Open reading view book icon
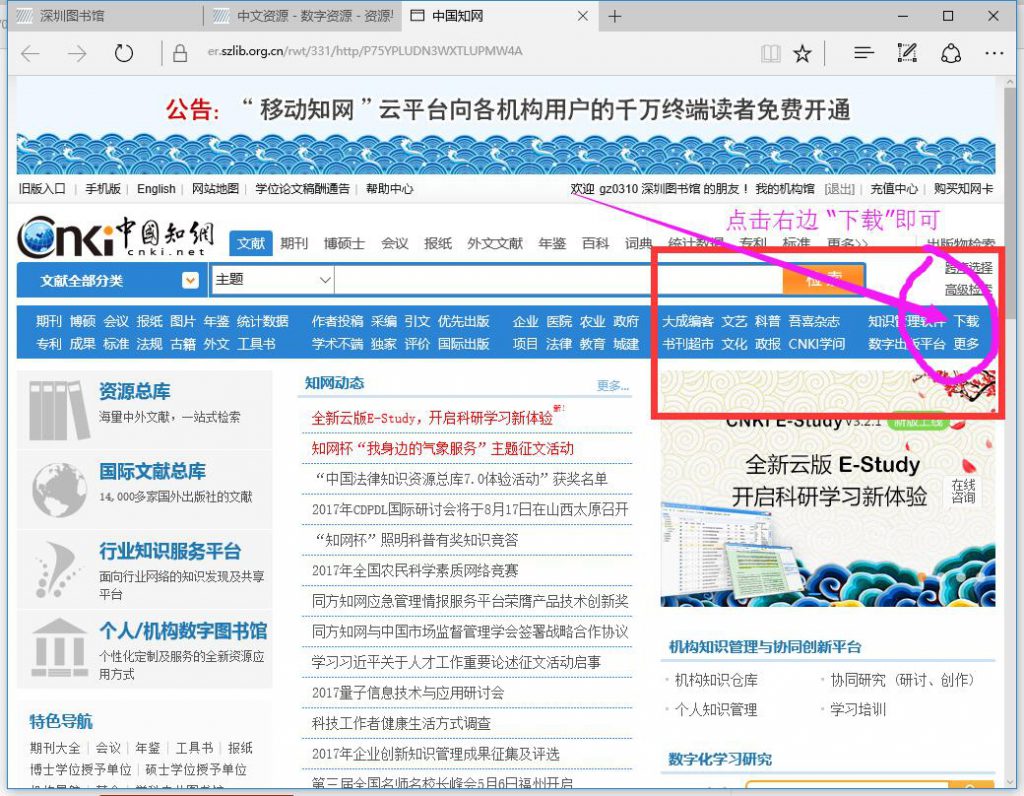Screen dimensions: 1024x796 pyautogui.click(x=769, y=54)
